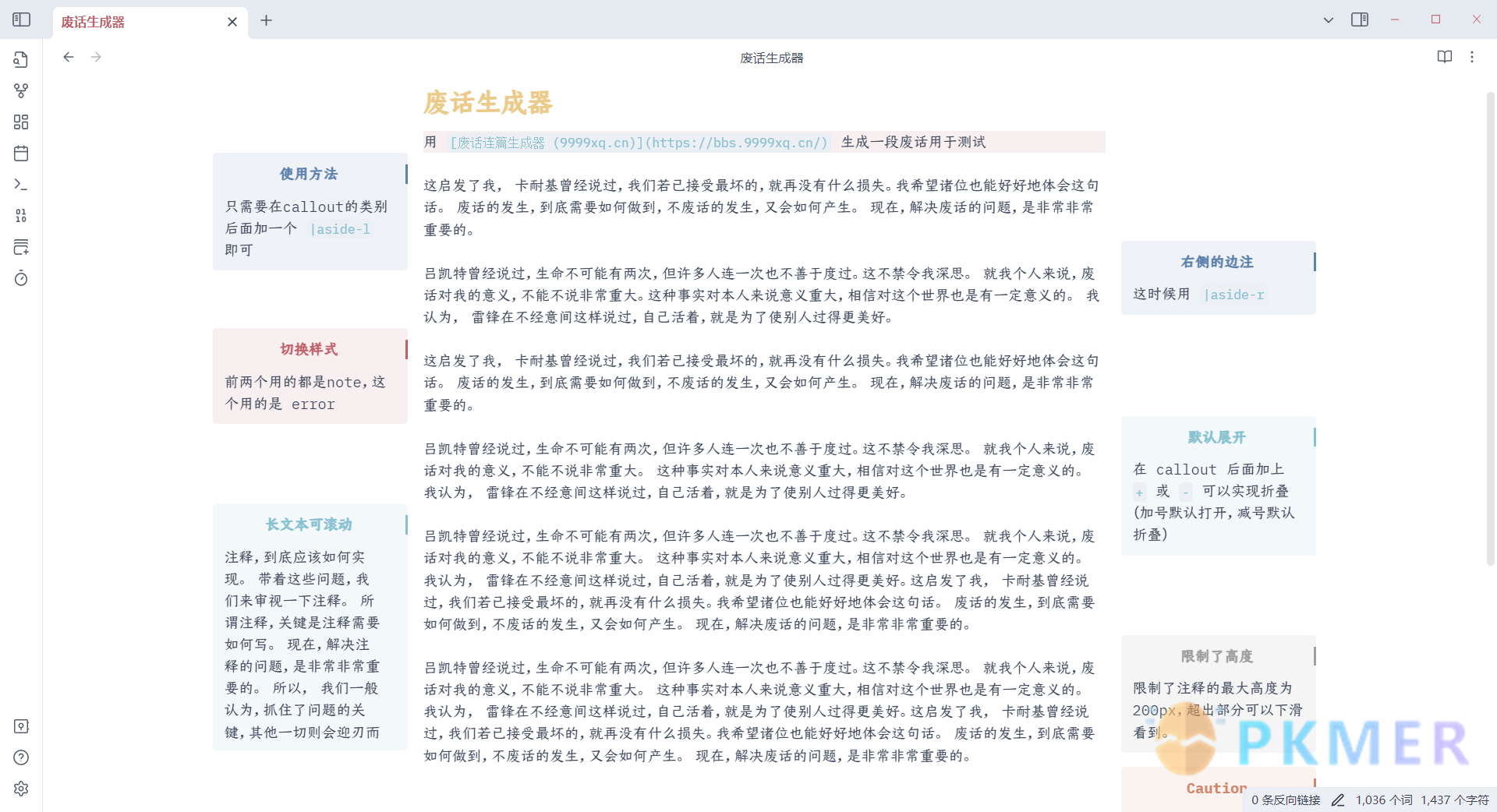Open more options three-dot menu
Viewport: 1497px width, 812px height.
pos(1472,57)
